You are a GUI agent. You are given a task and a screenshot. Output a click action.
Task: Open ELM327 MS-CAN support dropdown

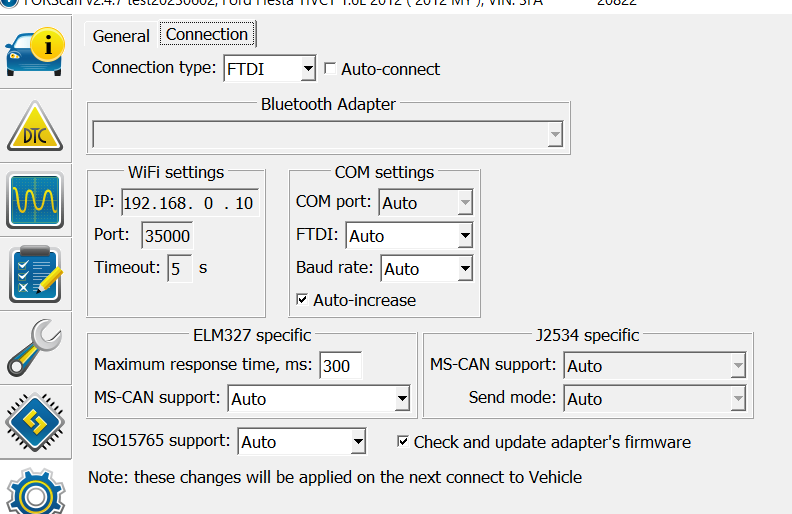(x=319, y=399)
